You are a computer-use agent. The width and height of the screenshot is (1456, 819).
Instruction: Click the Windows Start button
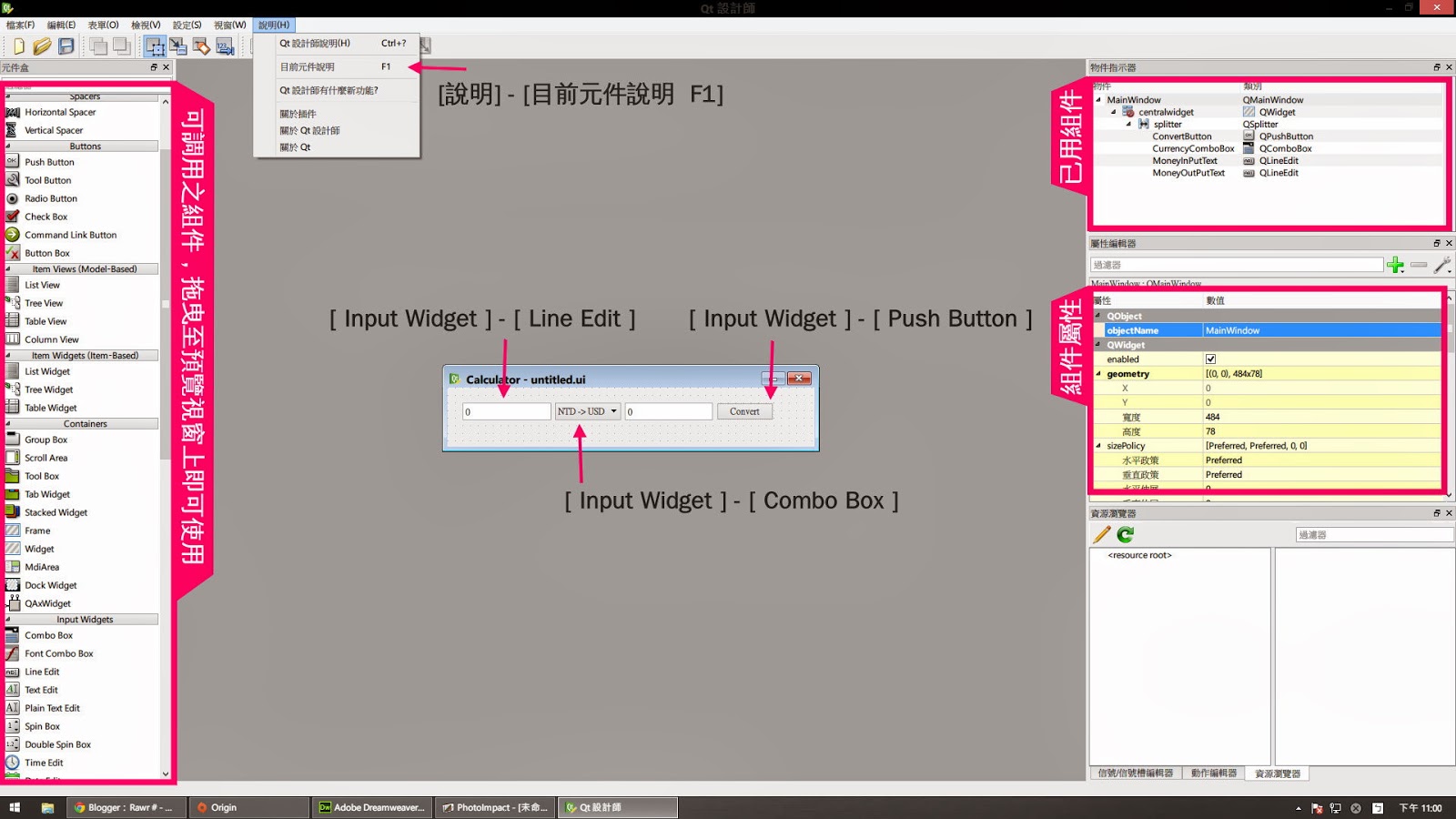click(15, 807)
